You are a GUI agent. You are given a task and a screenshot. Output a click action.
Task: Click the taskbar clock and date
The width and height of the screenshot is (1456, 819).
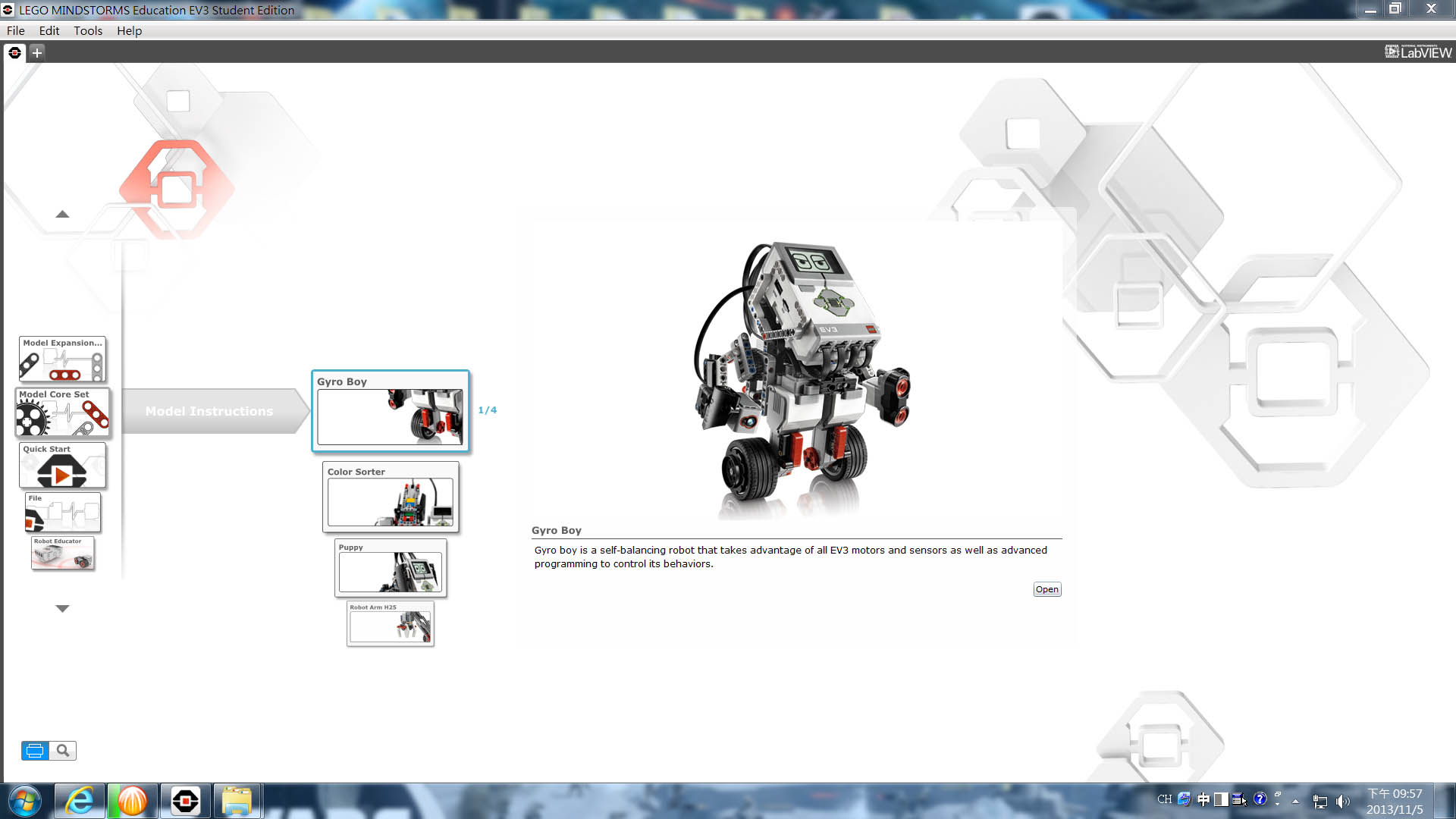point(1395,802)
